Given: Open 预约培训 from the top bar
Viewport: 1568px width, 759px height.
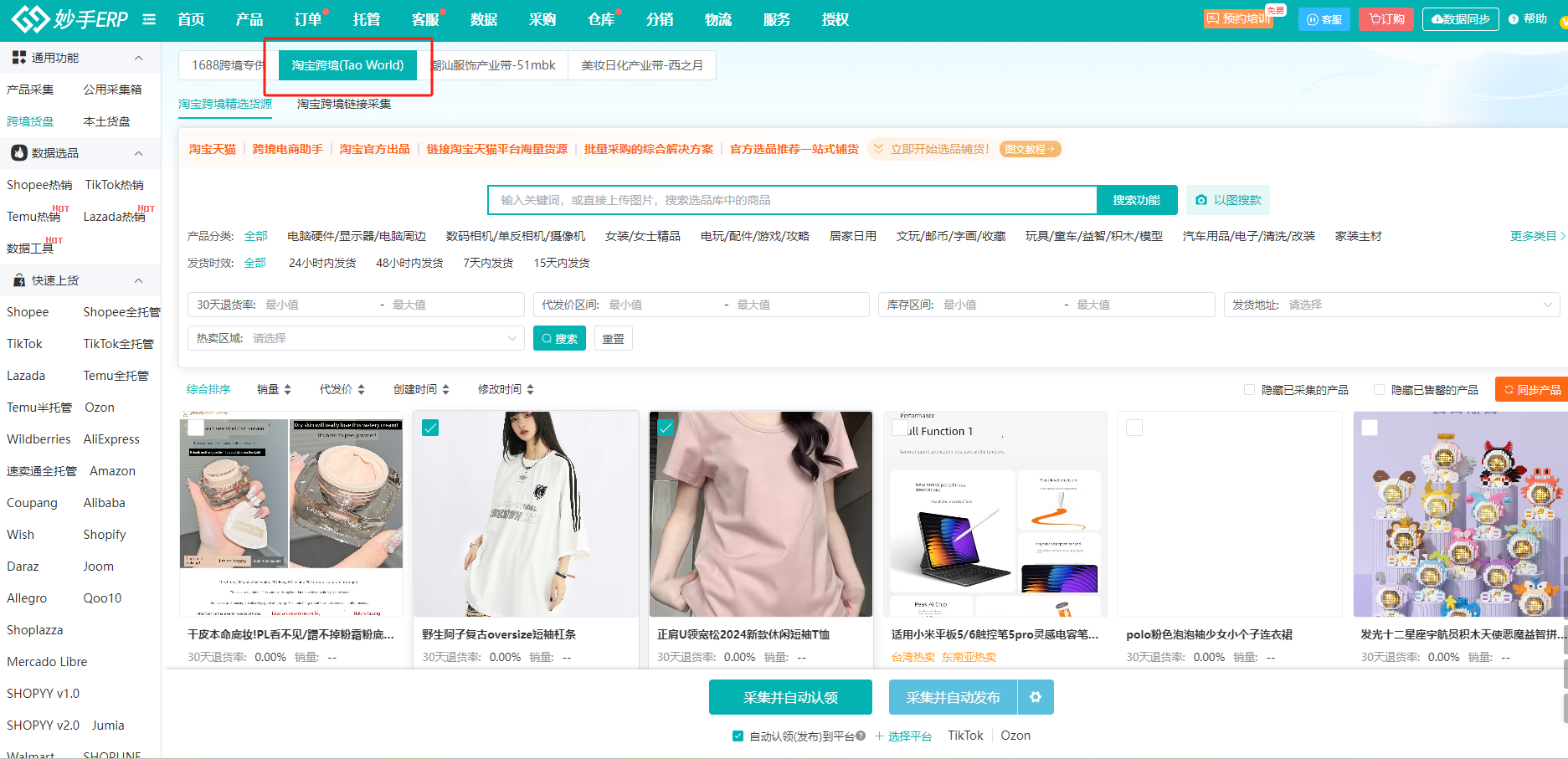Looking at the screenshot, I should 1238,18.
